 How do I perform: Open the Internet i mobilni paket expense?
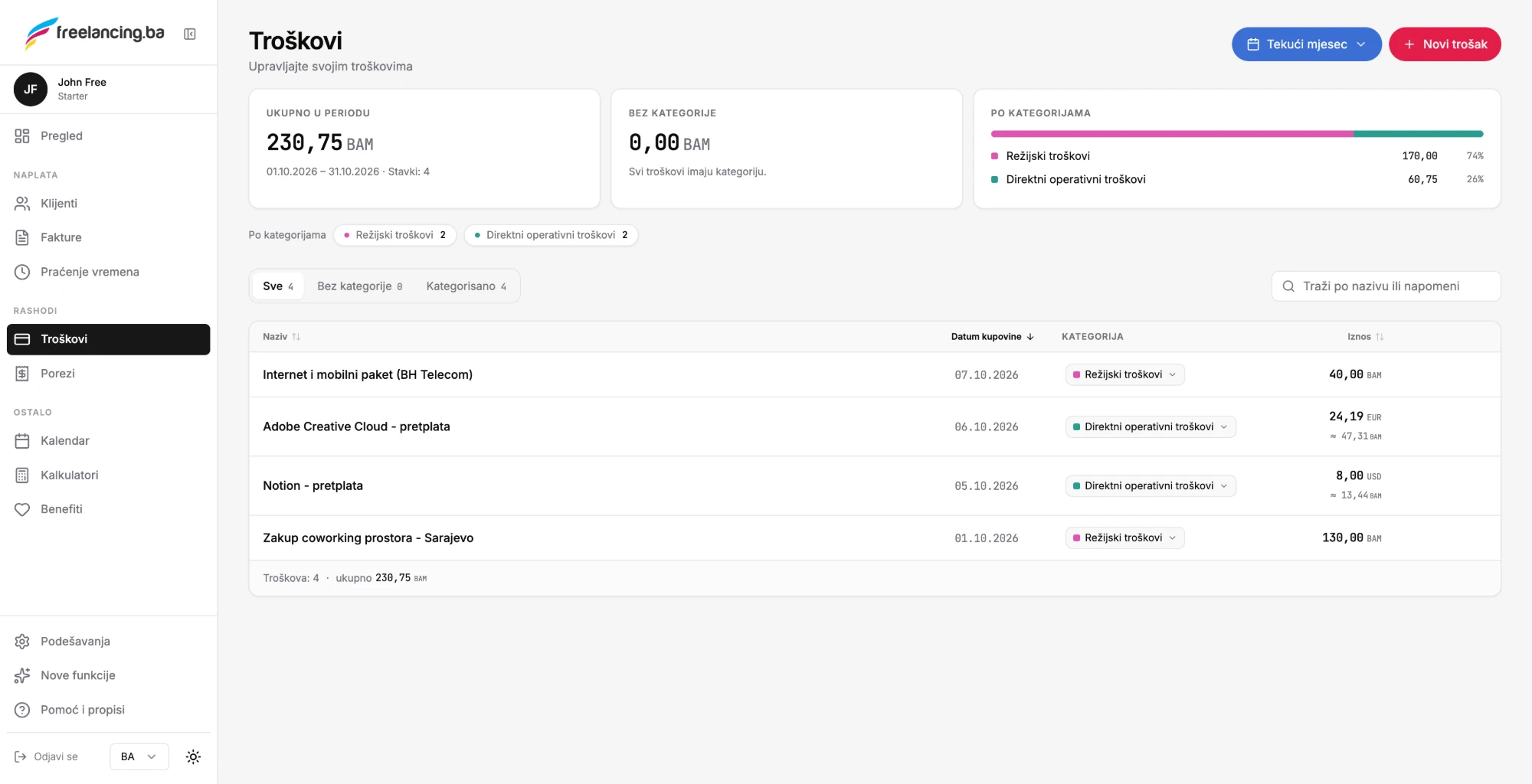point(368,374)
